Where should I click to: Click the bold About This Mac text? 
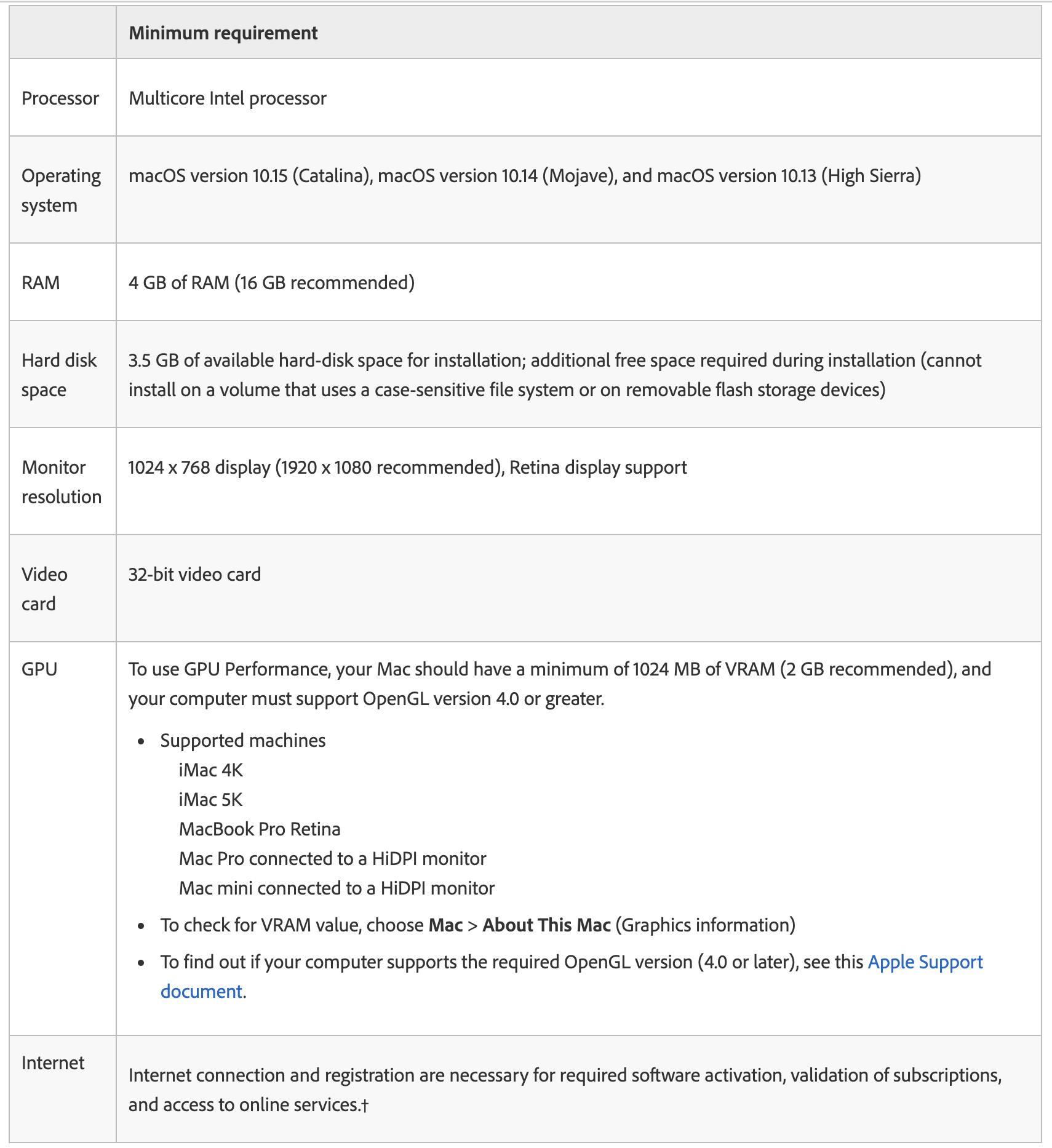click(x=546, y=925)
